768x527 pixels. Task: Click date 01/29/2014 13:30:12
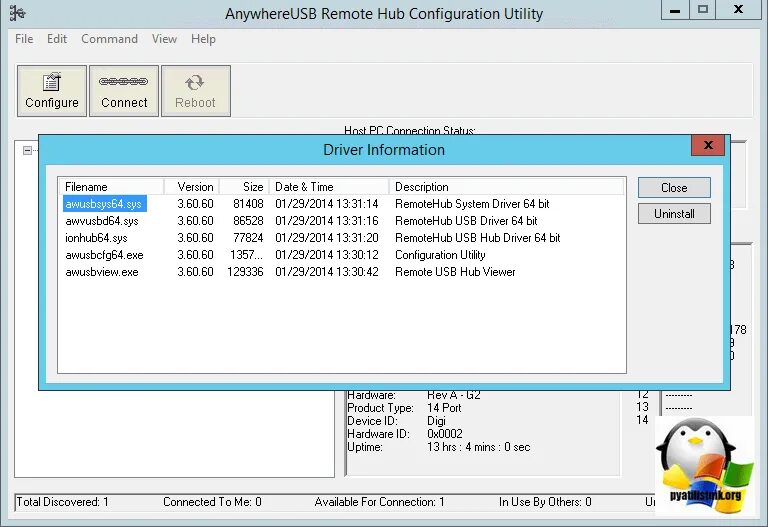327,255
